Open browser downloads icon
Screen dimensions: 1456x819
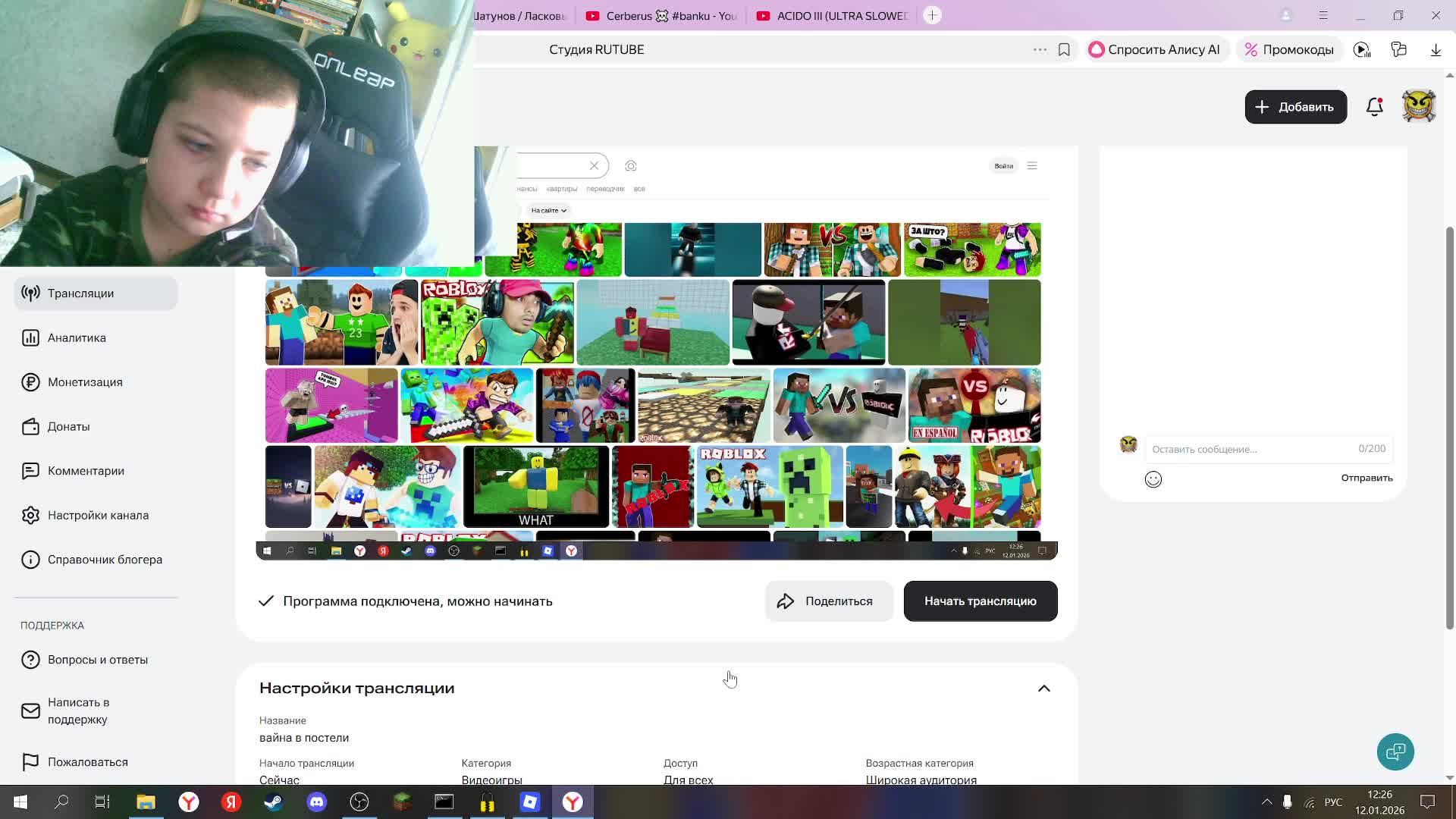[1436, 49]
